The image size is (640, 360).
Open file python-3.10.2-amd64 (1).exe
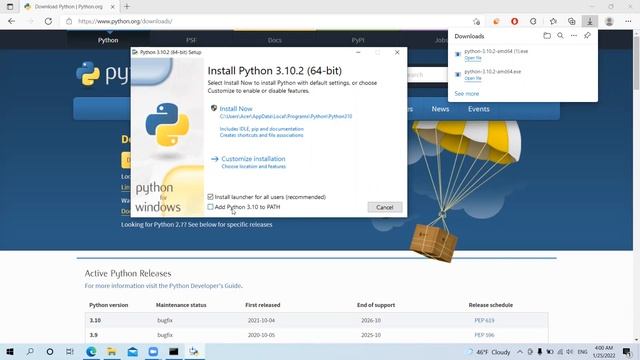pyautogui.click(x=473, y=58)
